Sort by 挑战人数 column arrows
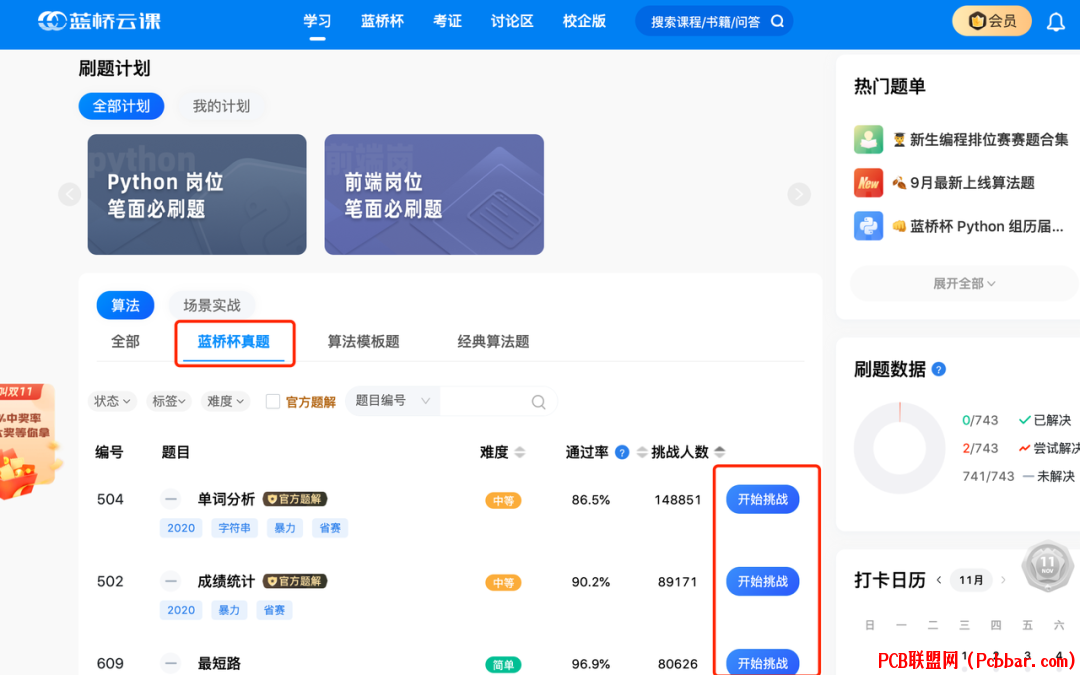Image resolution: width=1080 pixels, height=675 pixels. [x=720, y=452]
